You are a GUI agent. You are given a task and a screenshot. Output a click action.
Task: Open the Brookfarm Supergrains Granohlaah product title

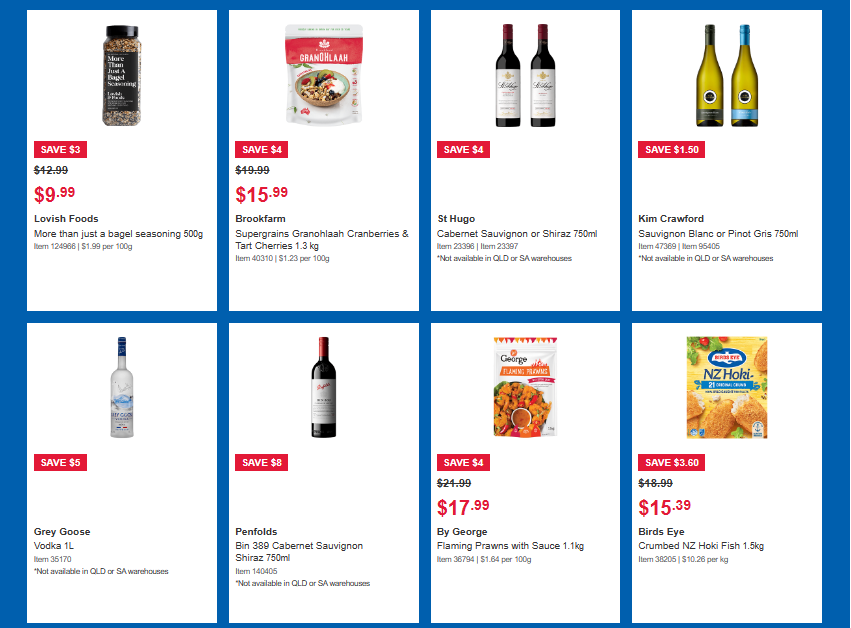(x=322, y=239)
